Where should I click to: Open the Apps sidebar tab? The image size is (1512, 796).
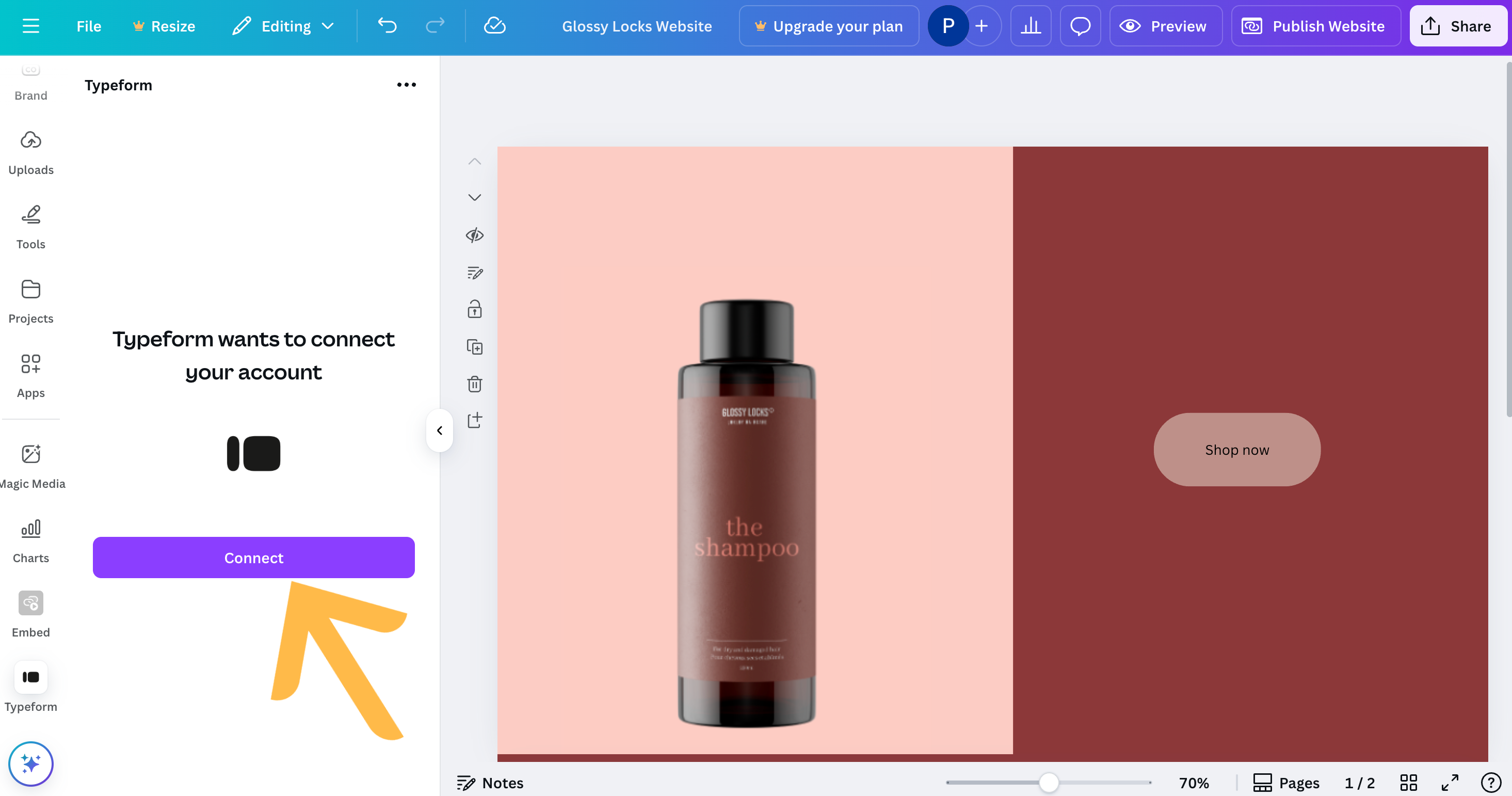click(30, 376)
